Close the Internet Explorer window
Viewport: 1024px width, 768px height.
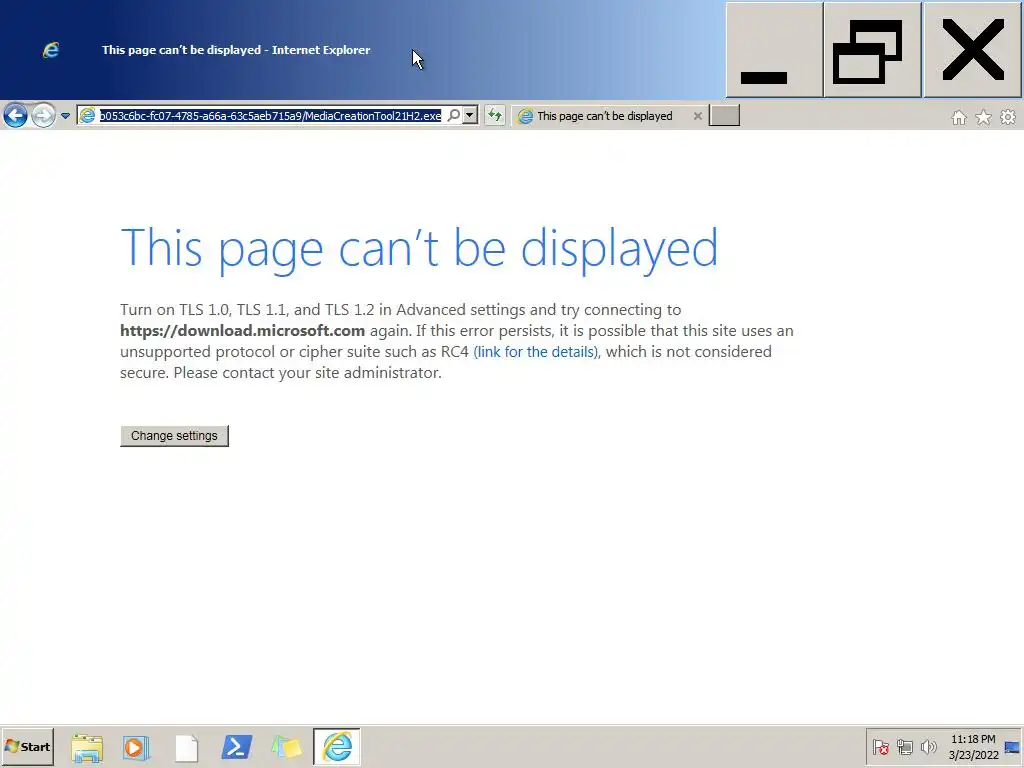coord(973,50)
